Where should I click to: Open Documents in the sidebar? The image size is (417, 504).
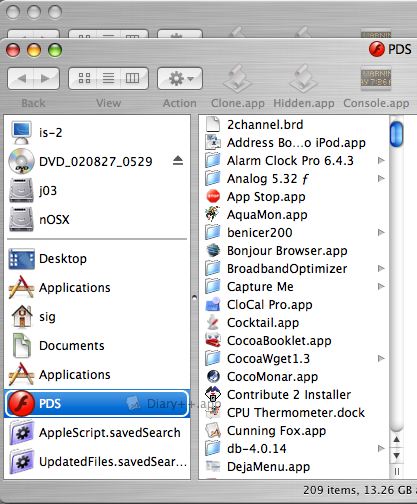click(97, 346)
